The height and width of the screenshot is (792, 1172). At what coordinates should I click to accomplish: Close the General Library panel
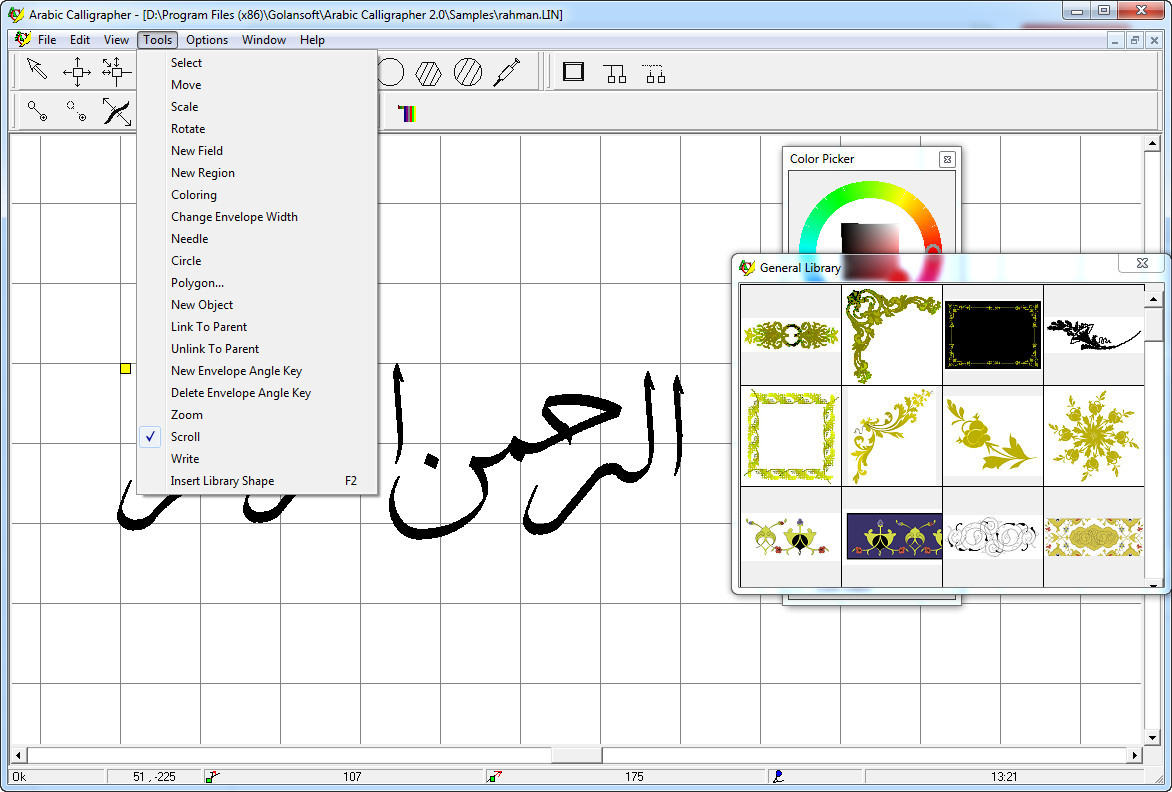pos(1141,264)
